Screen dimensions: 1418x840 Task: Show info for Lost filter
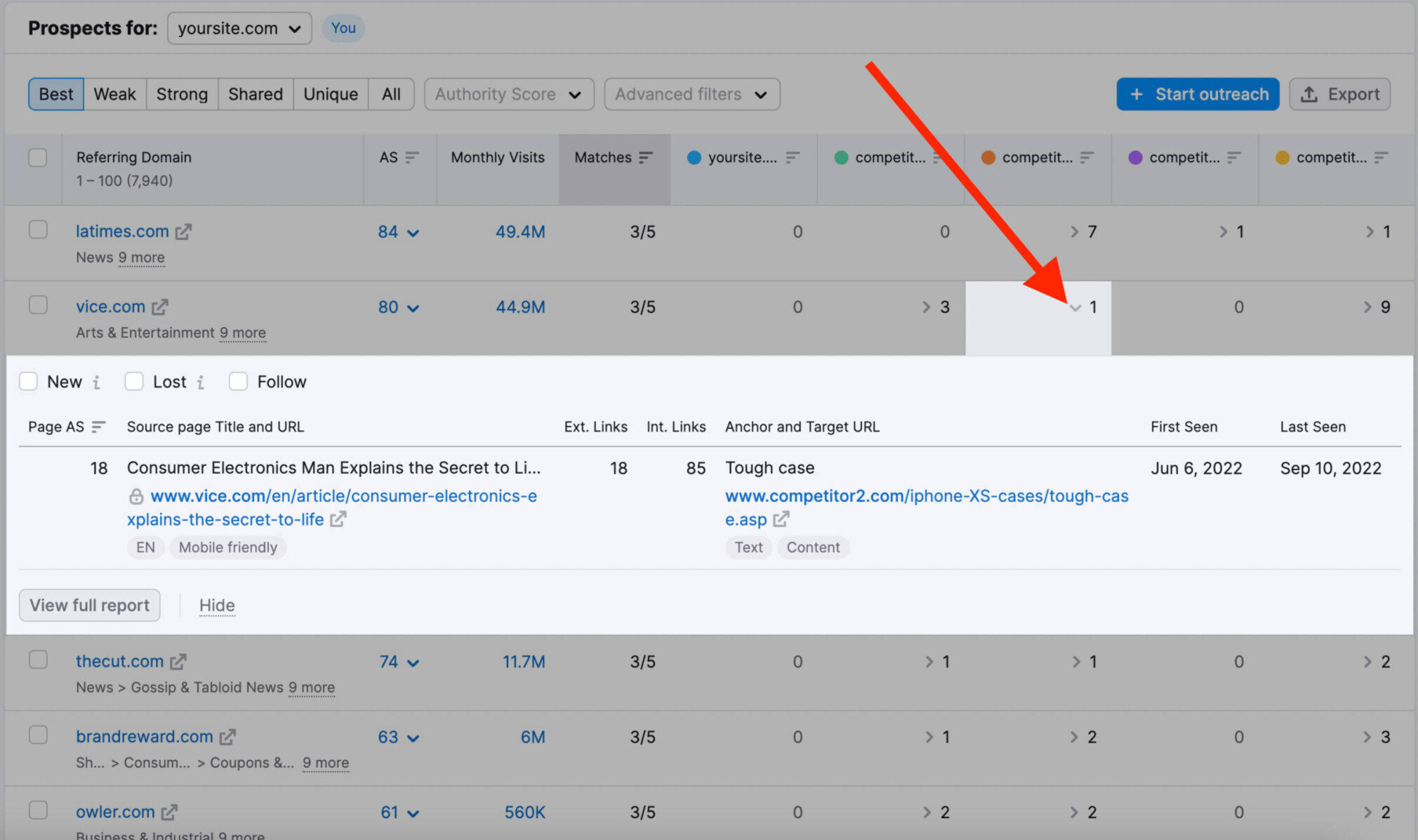[x=201, y=382]
